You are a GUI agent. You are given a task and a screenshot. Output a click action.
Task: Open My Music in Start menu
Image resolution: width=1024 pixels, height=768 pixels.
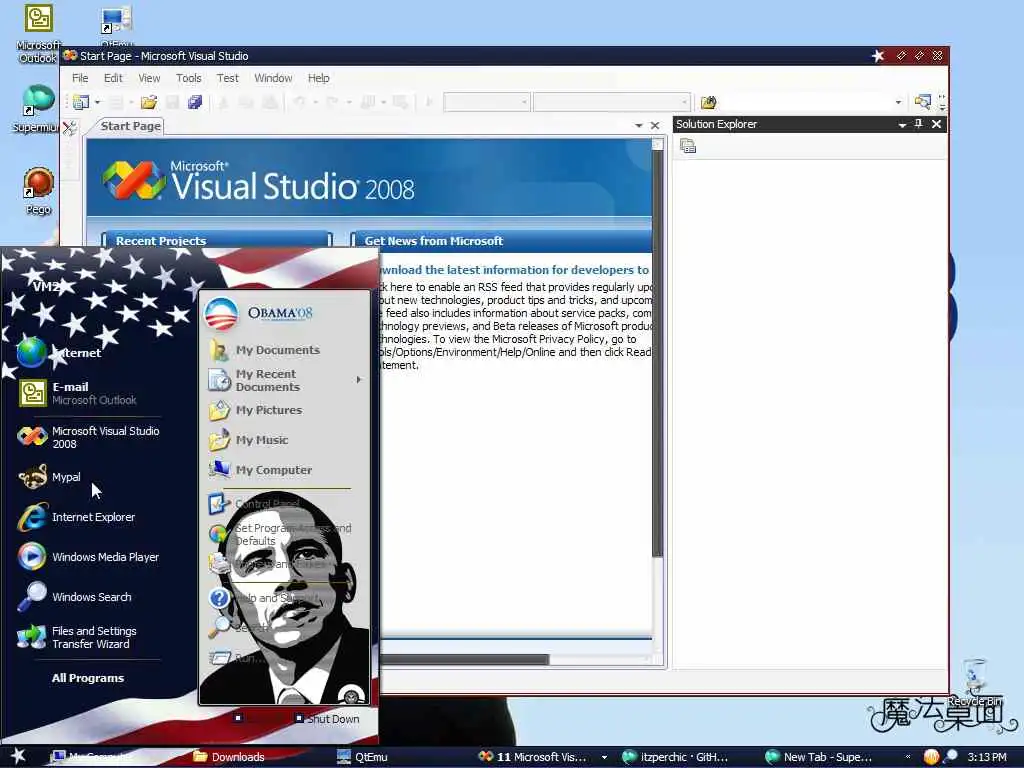point(249,440)
